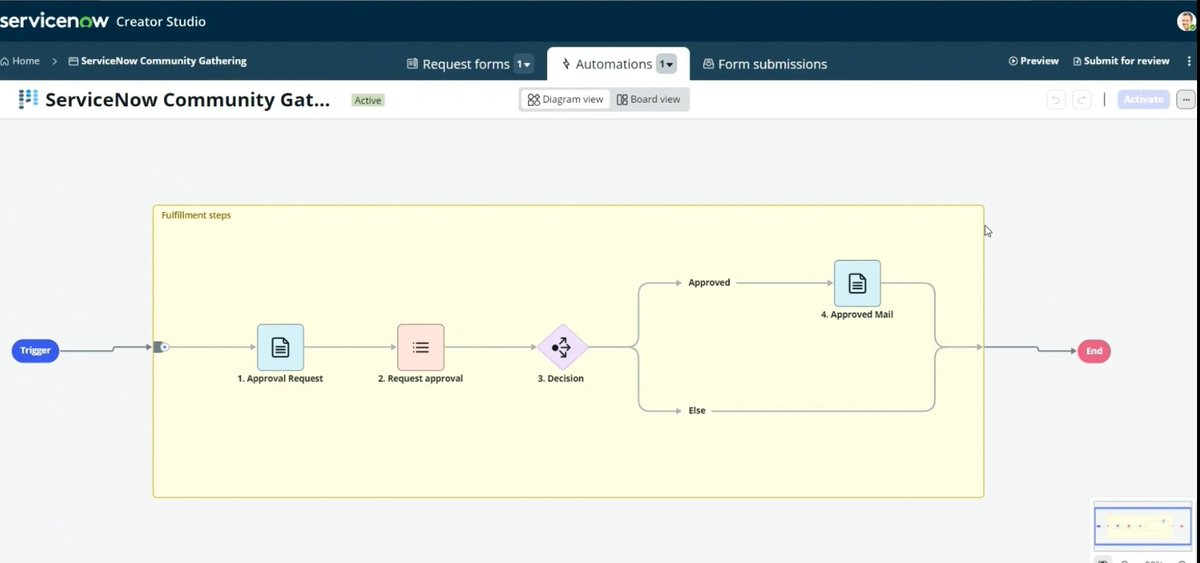This screenshot has width=1200, height=563.
Task: Click the app grid icon beside title
Action: click(28, 99)
